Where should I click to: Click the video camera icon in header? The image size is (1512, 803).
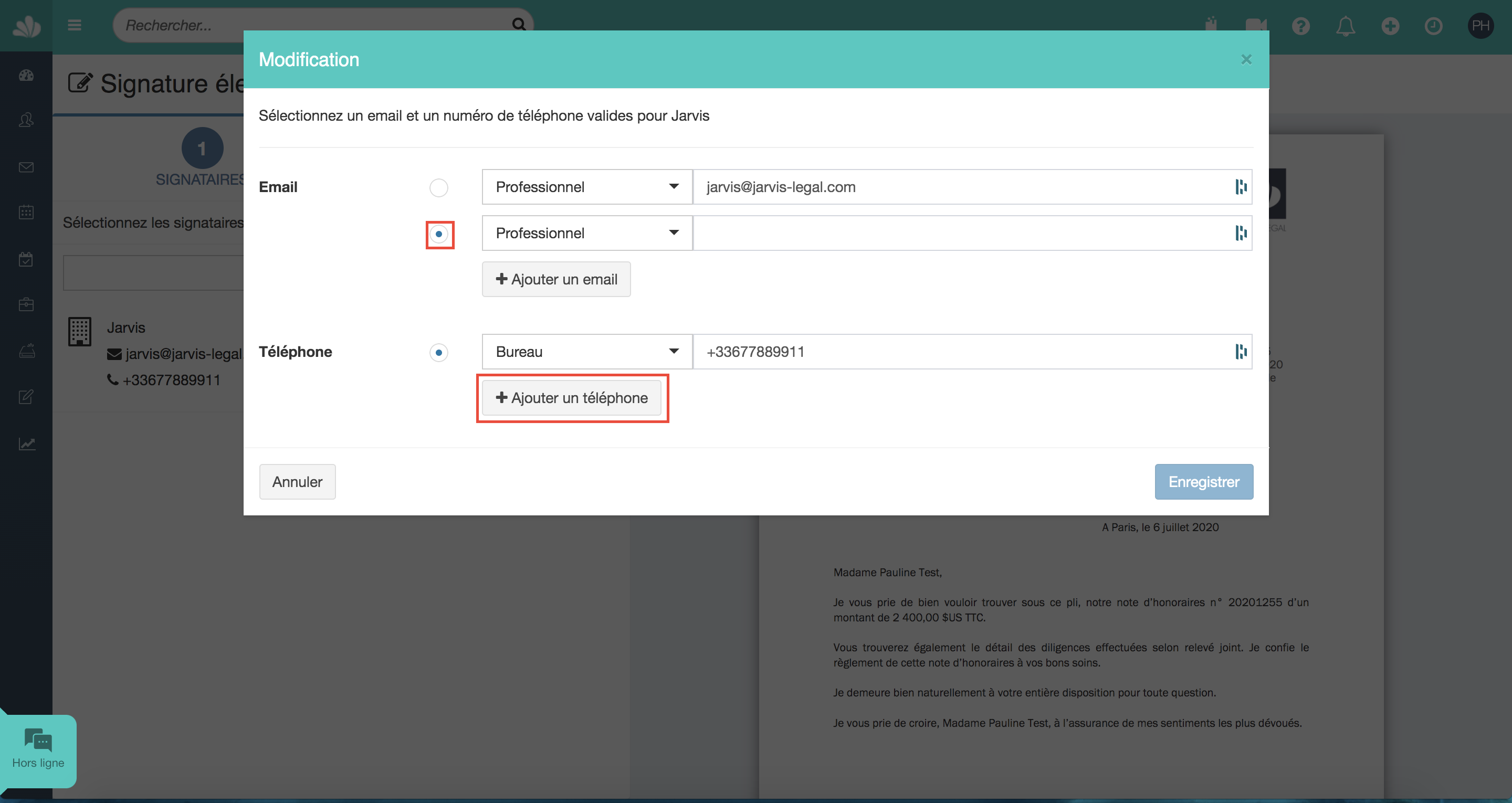[x=1255, y=26]
